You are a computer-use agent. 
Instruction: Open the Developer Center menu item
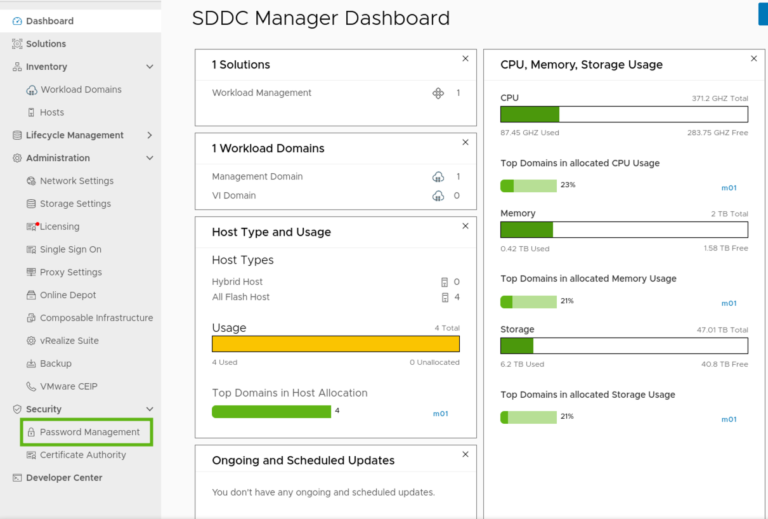(64, 477)
